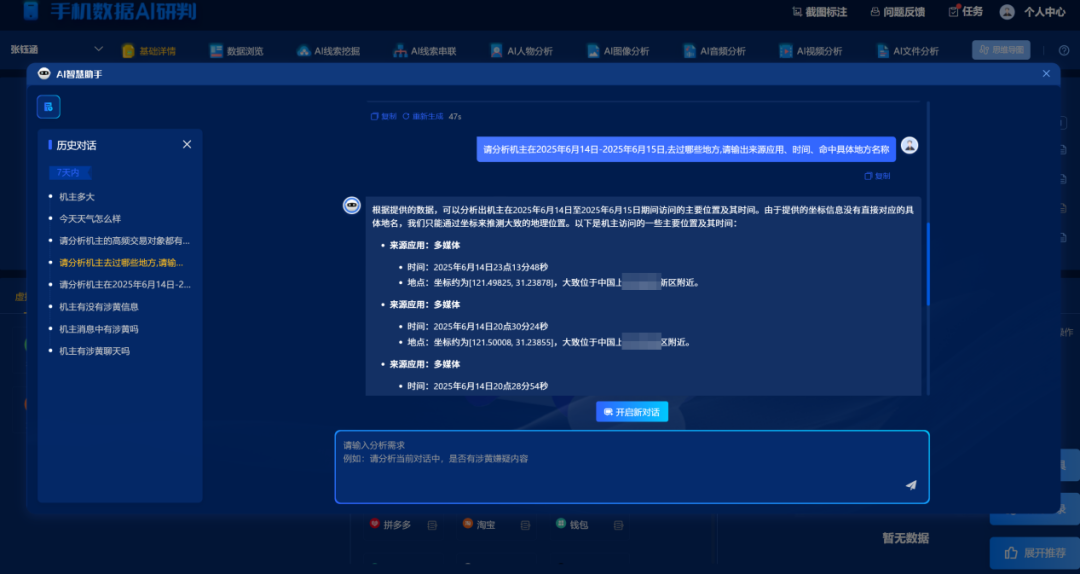Expand the 张钰涵 dropdown arrow

[x=98, y=50]
